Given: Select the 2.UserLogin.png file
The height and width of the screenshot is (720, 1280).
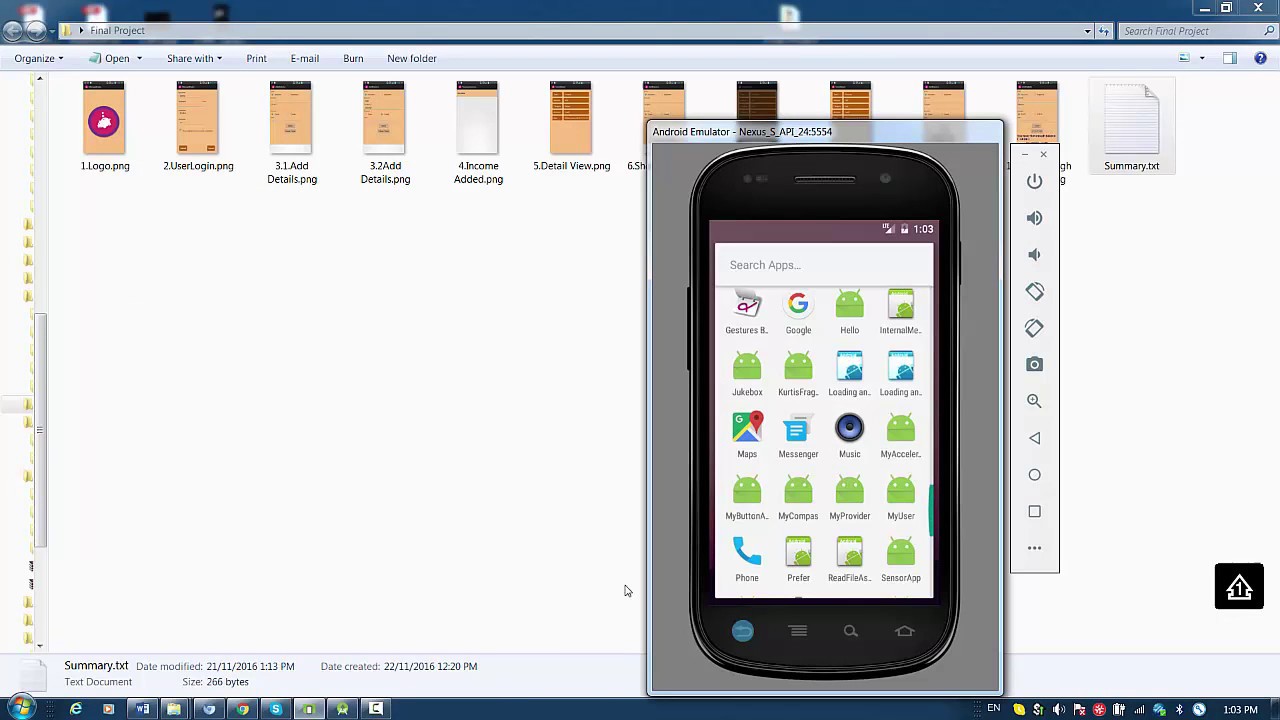Looking at the screenshot, I should pyautogui.click(x=198, y=127).
